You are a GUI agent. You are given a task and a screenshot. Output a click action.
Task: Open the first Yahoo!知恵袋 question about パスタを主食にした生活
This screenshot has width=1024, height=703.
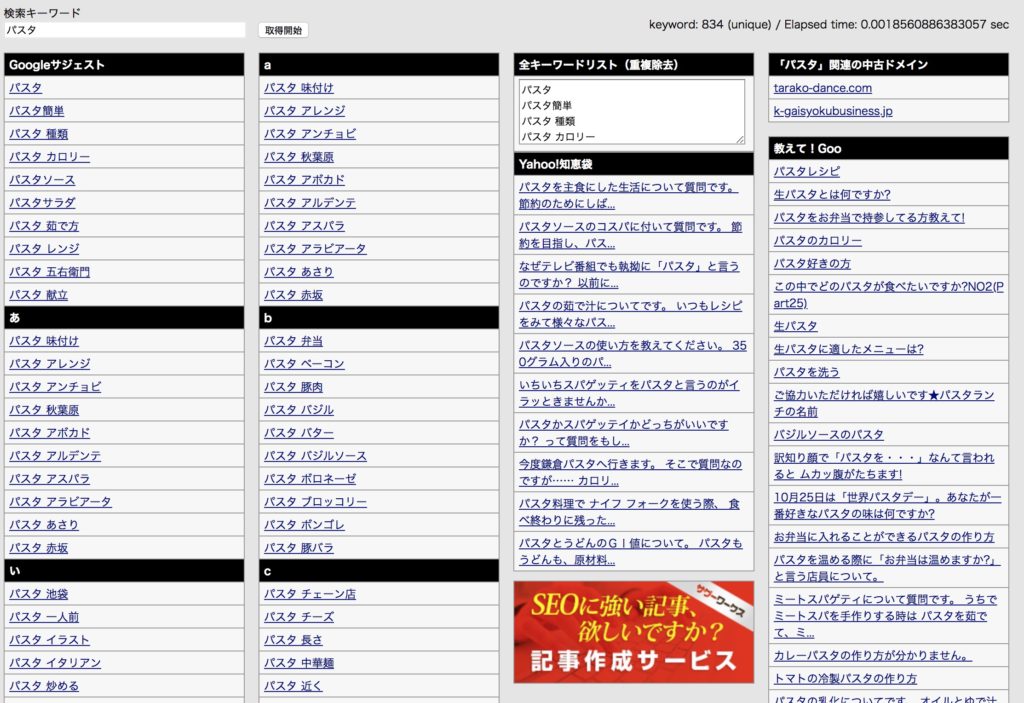(x=629, y=194)
